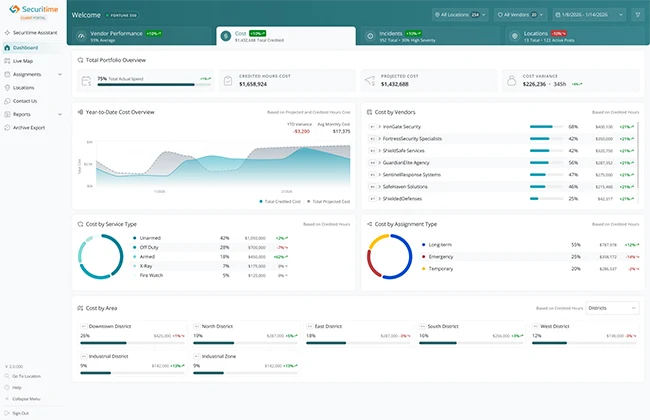Viewport: 650px width, 420px height.
Task: Expand the Assignments sidebar menu chevron
Action: (60, 75)
